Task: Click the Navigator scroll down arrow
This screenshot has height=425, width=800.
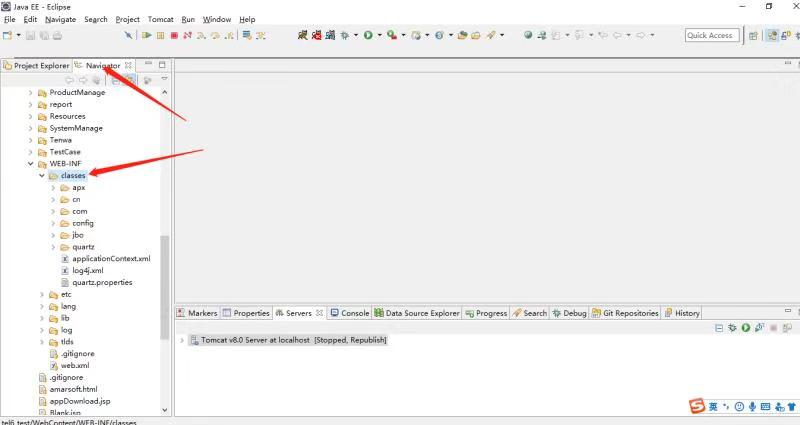Action: 164,410
